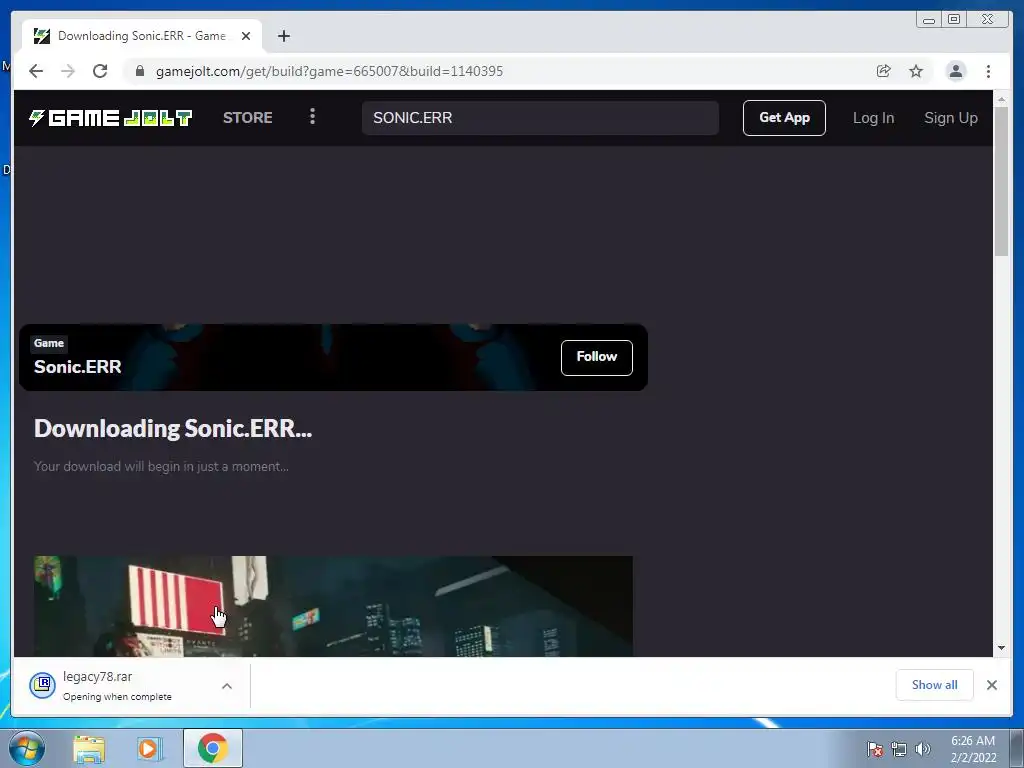Select the Downloading Sonic.ERR browser tab

click(x=142, y=36)
